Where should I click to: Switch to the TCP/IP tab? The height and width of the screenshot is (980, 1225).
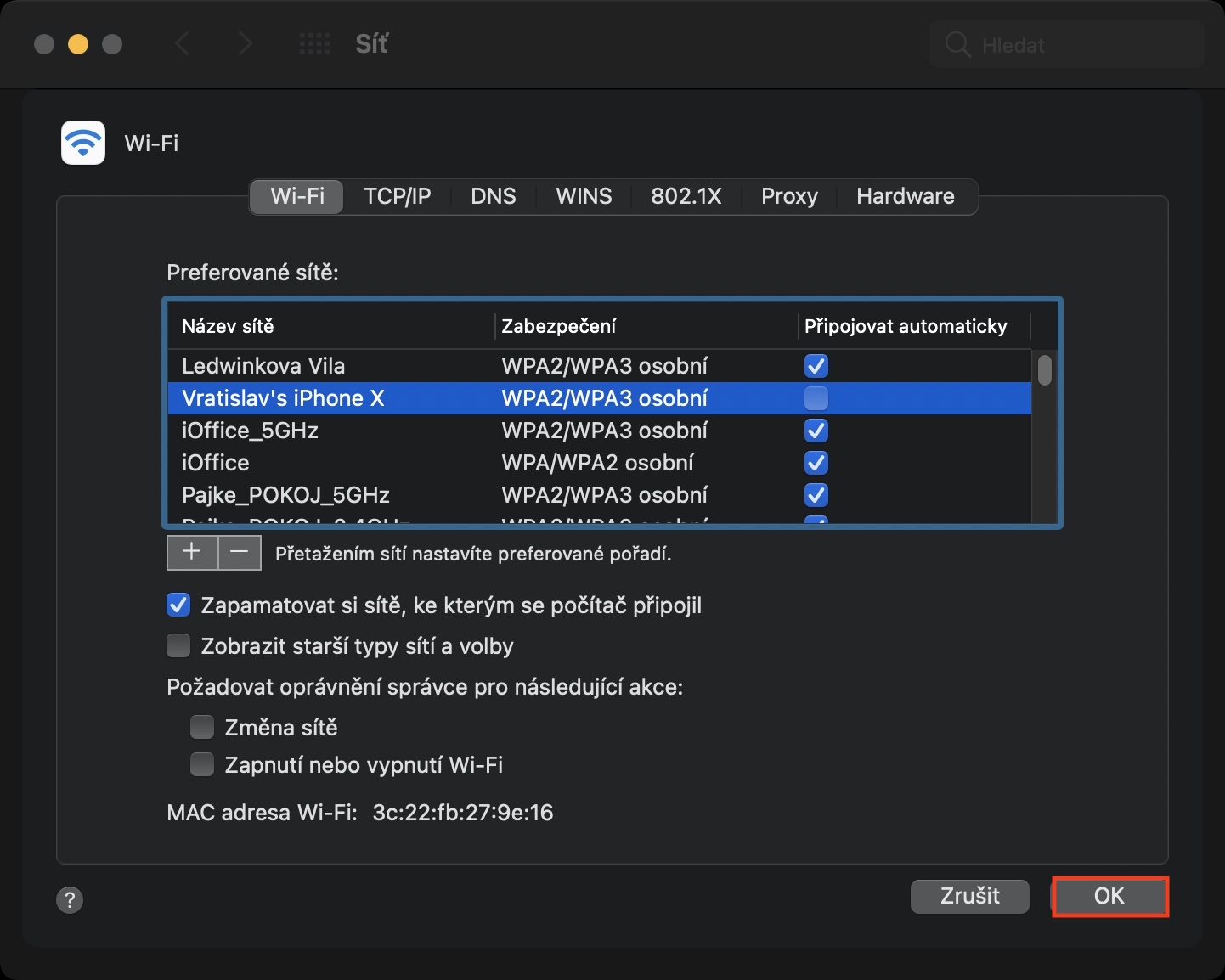[397, 196]
